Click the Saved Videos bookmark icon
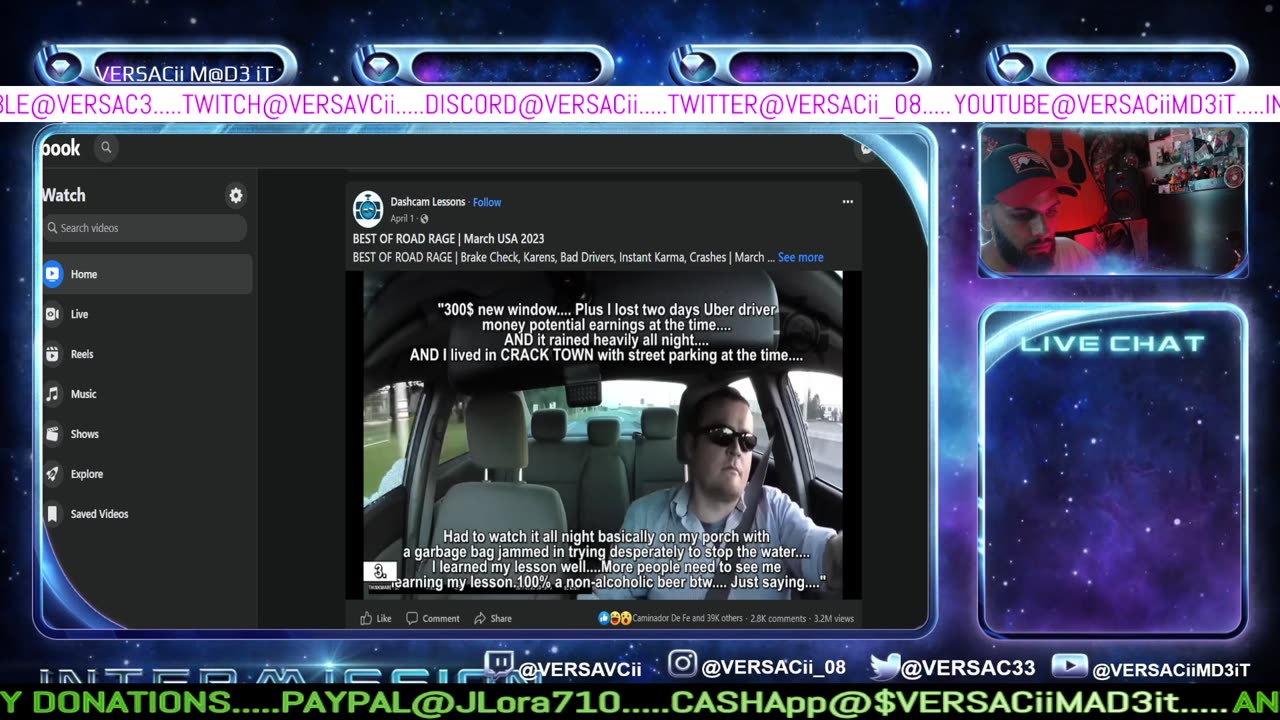Image resolution: width=1280 pixels, height=720 pixels. pos(52,514)
